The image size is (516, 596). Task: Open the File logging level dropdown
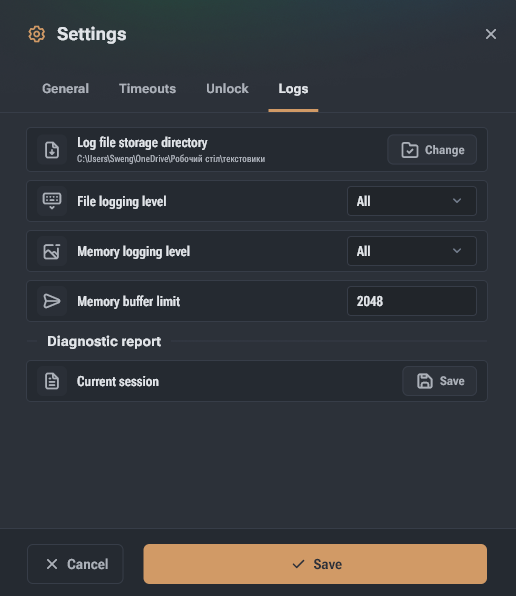point(412,201)
